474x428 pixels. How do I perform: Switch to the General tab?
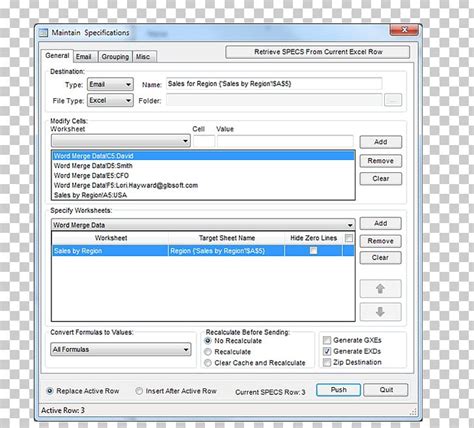click(x=57, y=56)
